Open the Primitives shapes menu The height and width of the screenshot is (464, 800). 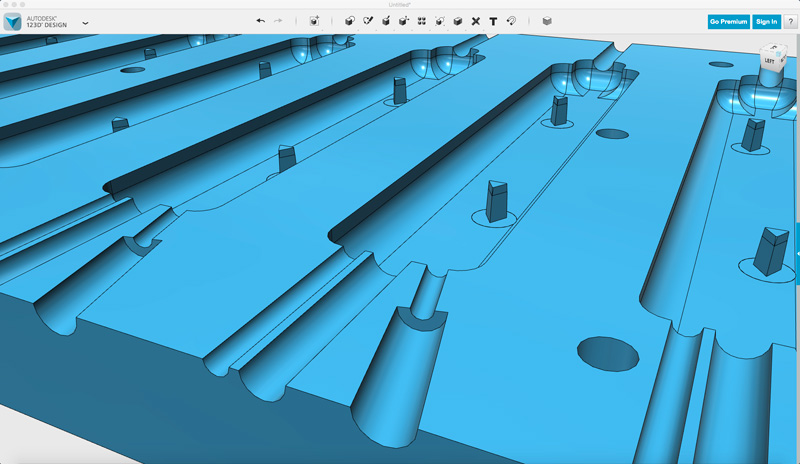pos(350,21)
